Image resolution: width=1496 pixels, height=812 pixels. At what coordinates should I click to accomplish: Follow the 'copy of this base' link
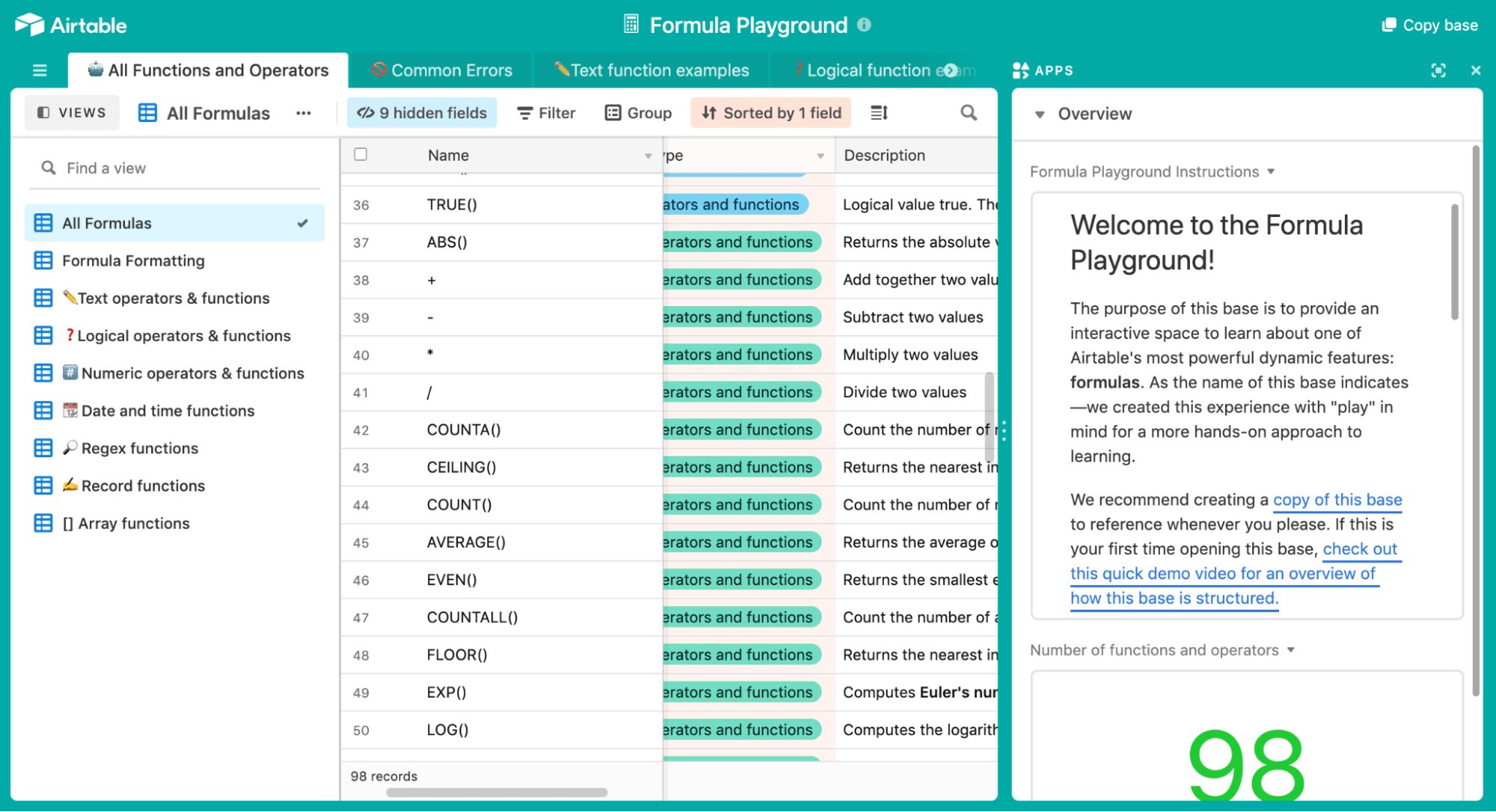1337,499
